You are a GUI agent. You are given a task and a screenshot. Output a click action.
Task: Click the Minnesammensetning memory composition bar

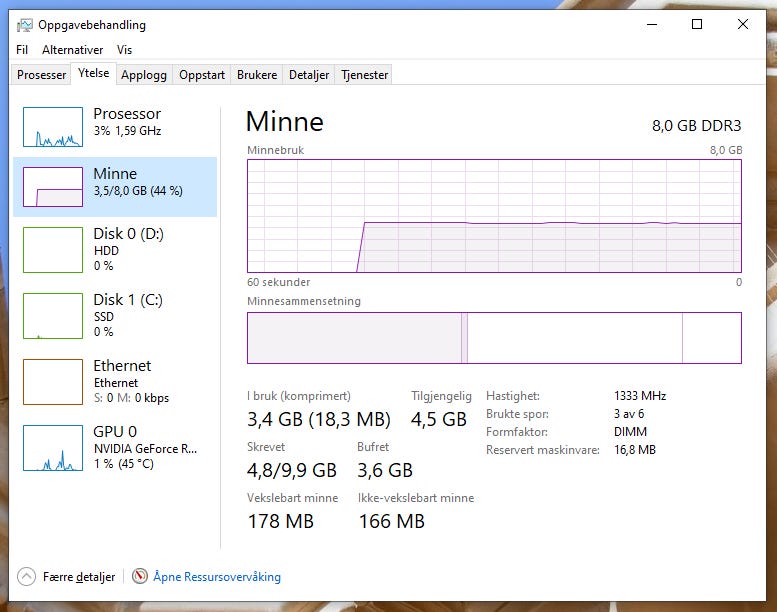pyautogui.click(x=494, y=338)
